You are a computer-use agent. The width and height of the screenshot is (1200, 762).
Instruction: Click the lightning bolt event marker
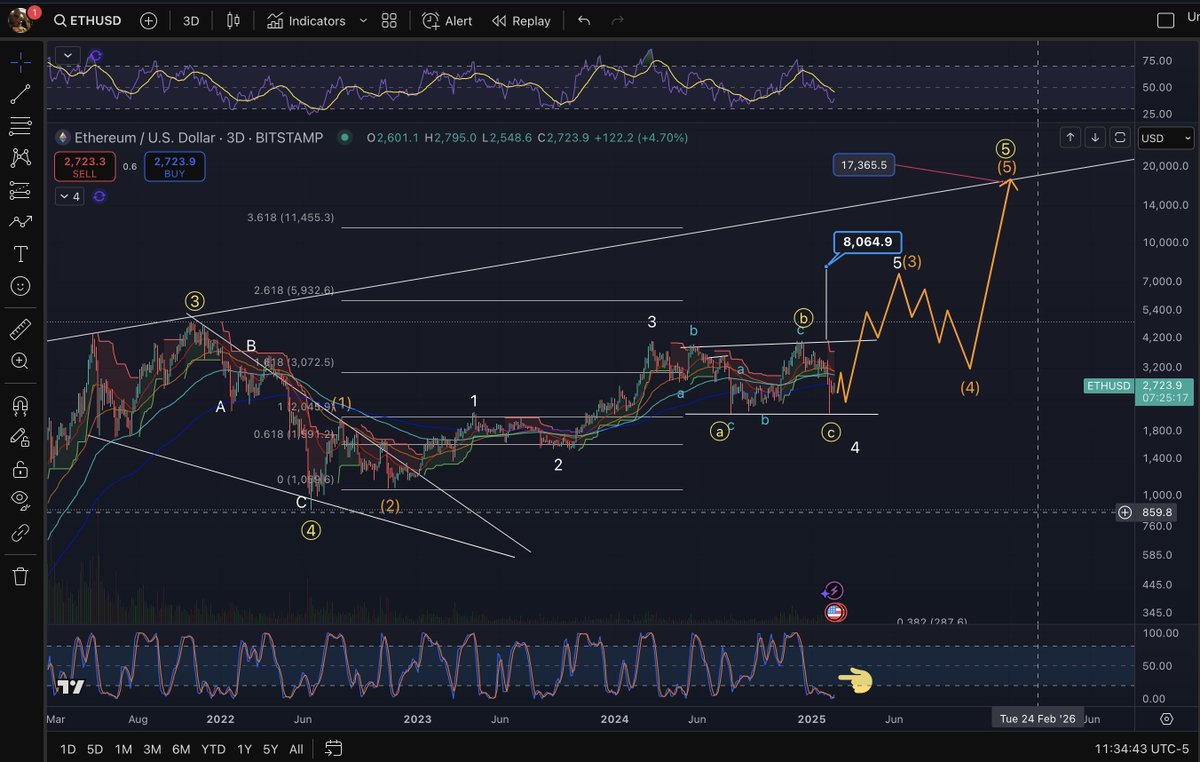834,591
